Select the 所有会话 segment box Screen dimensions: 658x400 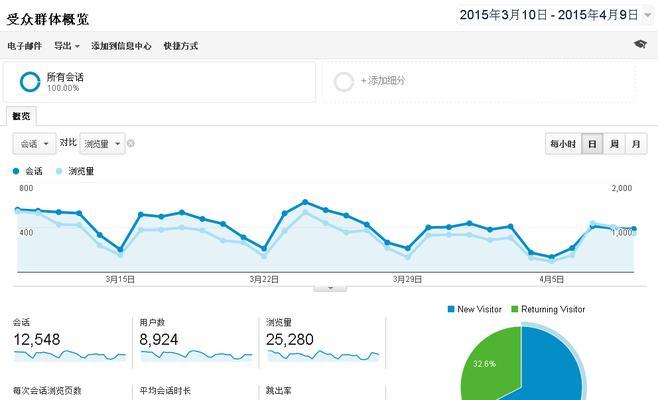point(159,82)
